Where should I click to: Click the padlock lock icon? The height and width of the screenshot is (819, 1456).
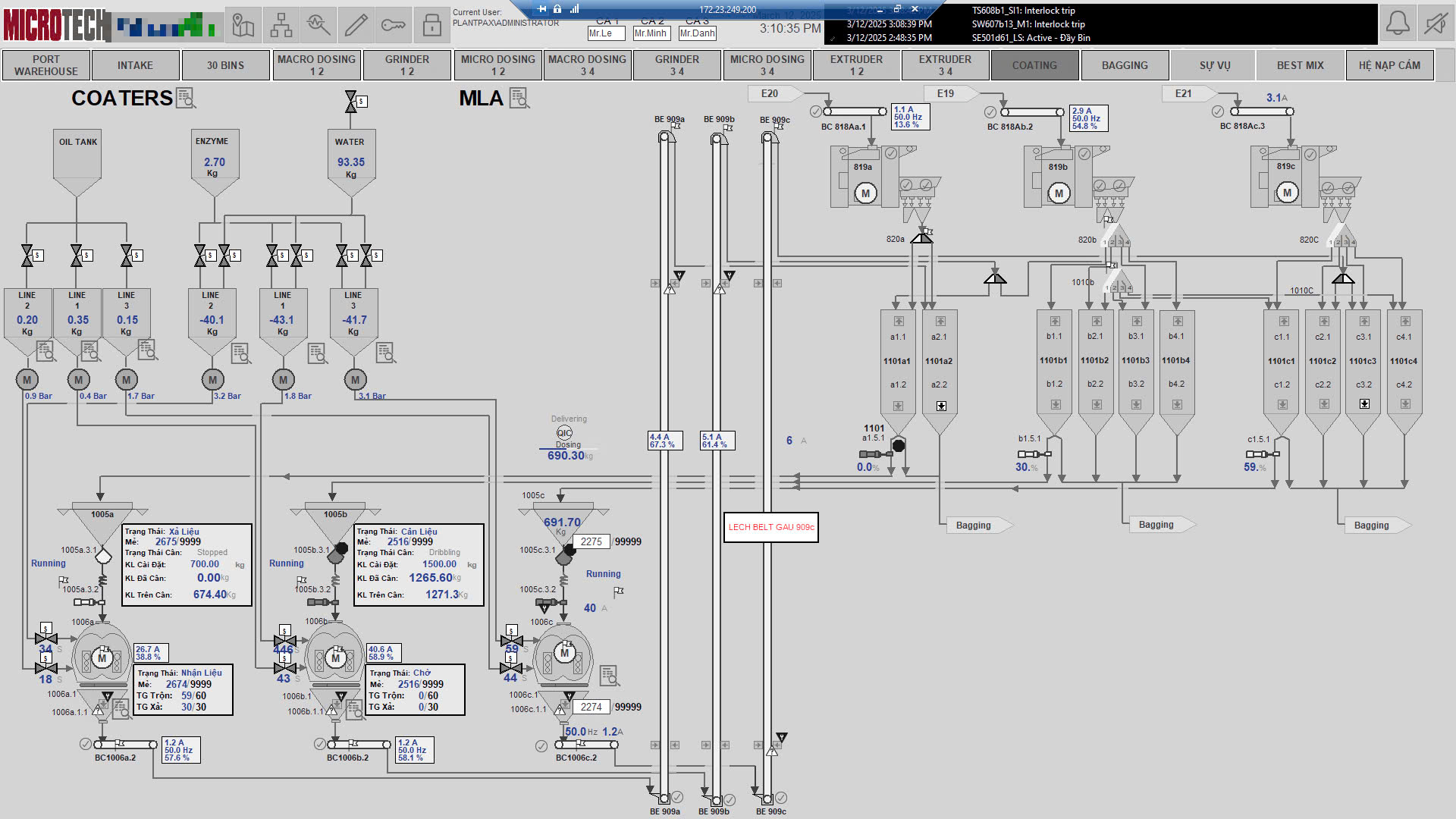431,26
